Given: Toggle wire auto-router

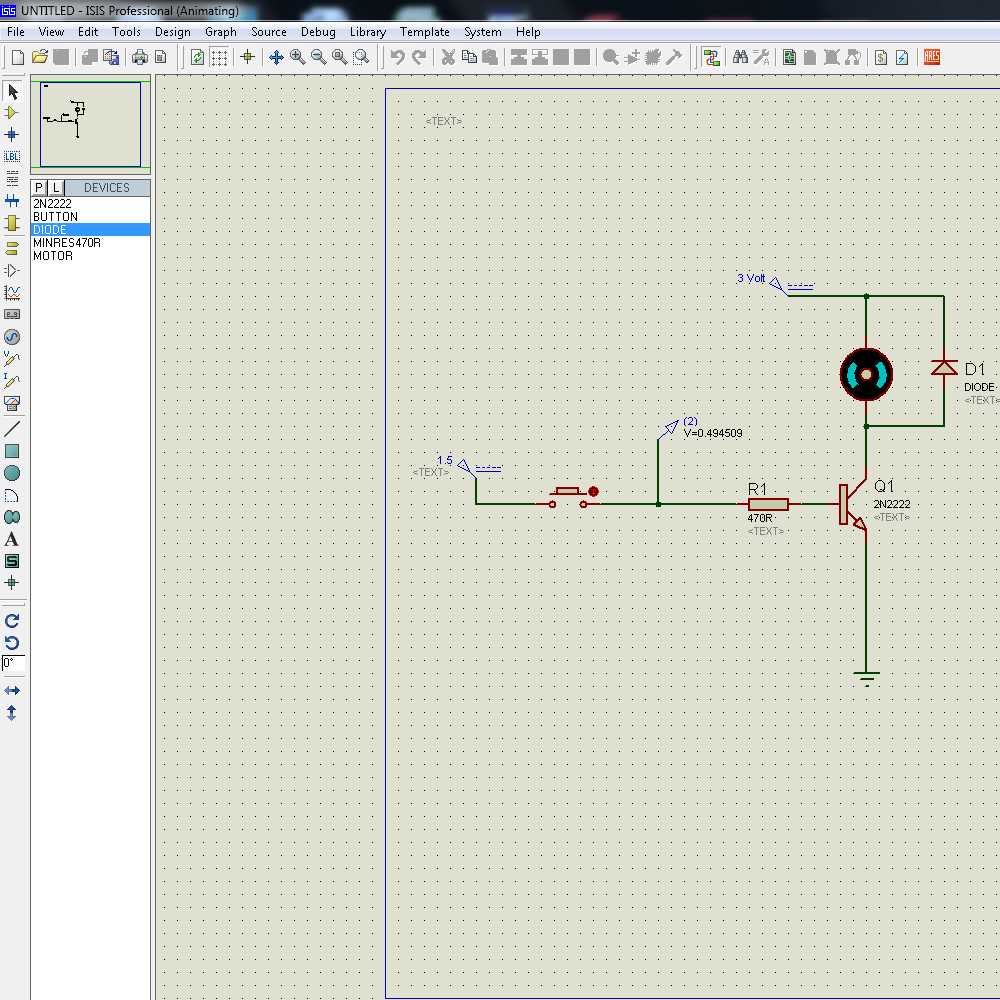Looking at the screenshot, I should pyautogui.click(x=711, y=58).
